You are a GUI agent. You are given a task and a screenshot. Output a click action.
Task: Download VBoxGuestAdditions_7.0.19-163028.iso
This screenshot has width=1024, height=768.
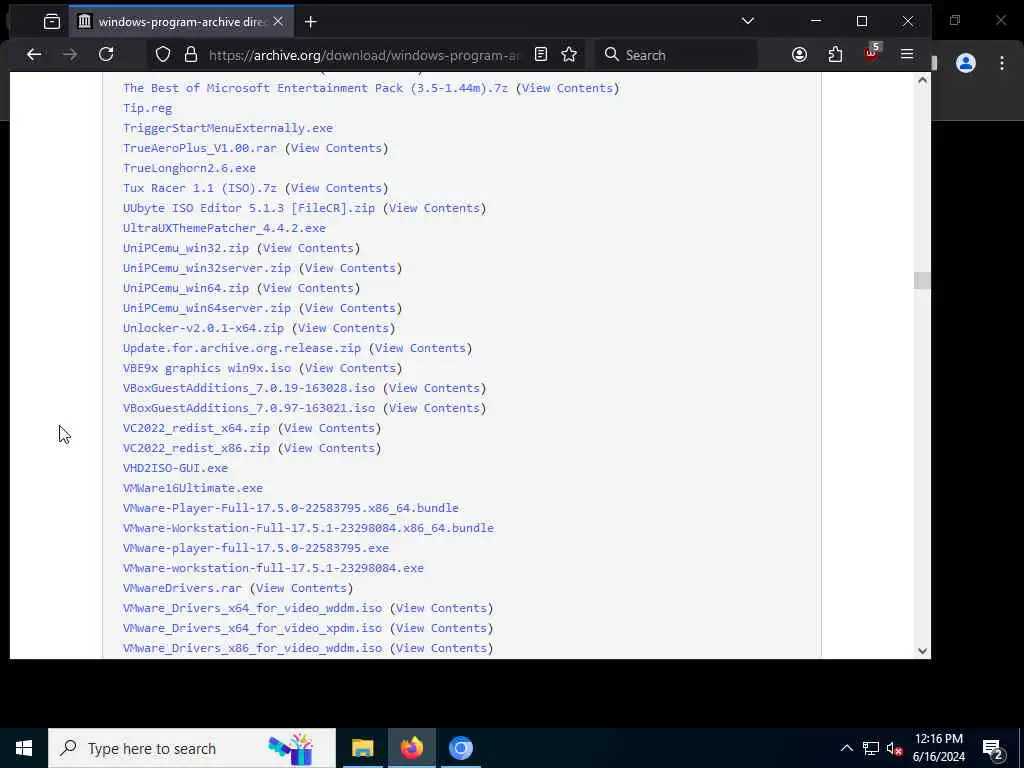click(x=249, y=388)
